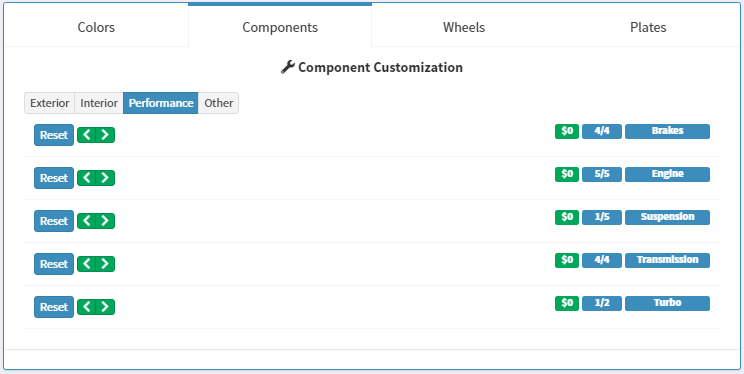Viewport: 744px width, 374px height.
Task: Switch to the Colors tab
Action: coord(96,27)
